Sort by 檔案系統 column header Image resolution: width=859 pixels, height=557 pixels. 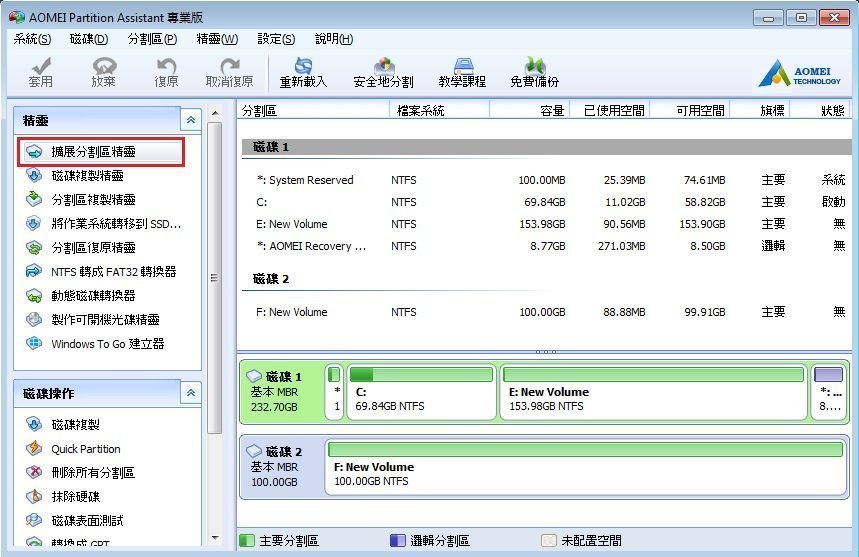[x=439, y=111]
